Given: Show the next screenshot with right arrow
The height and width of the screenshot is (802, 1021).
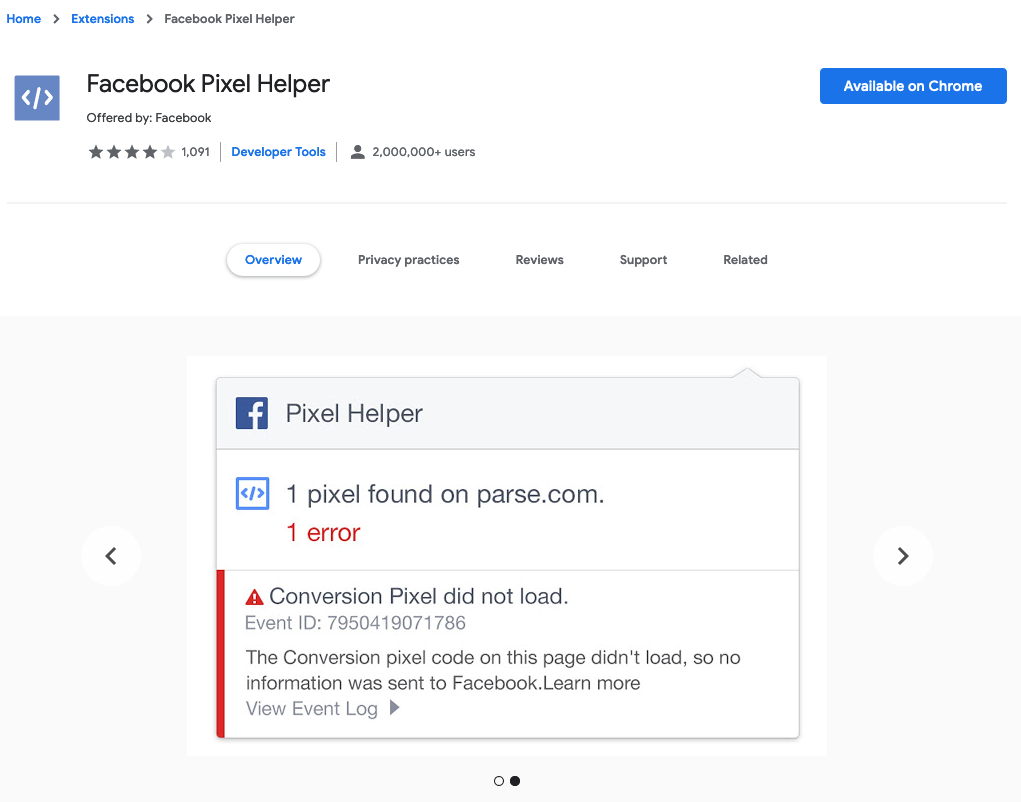Looking at the screenshot, I should tap(902, 556).
